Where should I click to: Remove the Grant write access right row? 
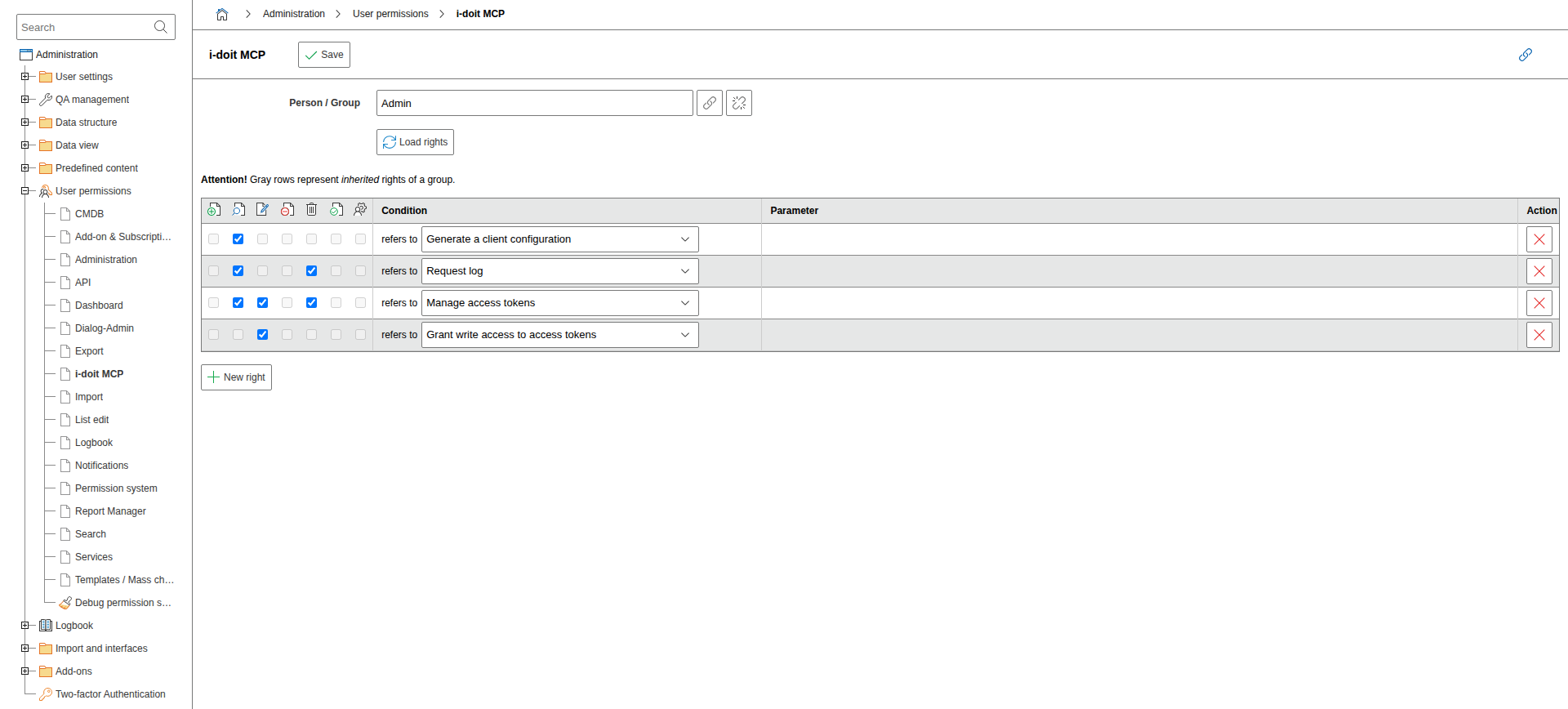coord(1539,335)
